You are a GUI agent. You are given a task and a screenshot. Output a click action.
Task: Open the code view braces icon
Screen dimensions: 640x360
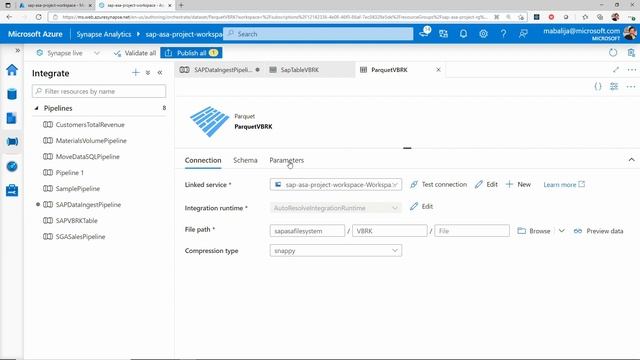point(598,87)
